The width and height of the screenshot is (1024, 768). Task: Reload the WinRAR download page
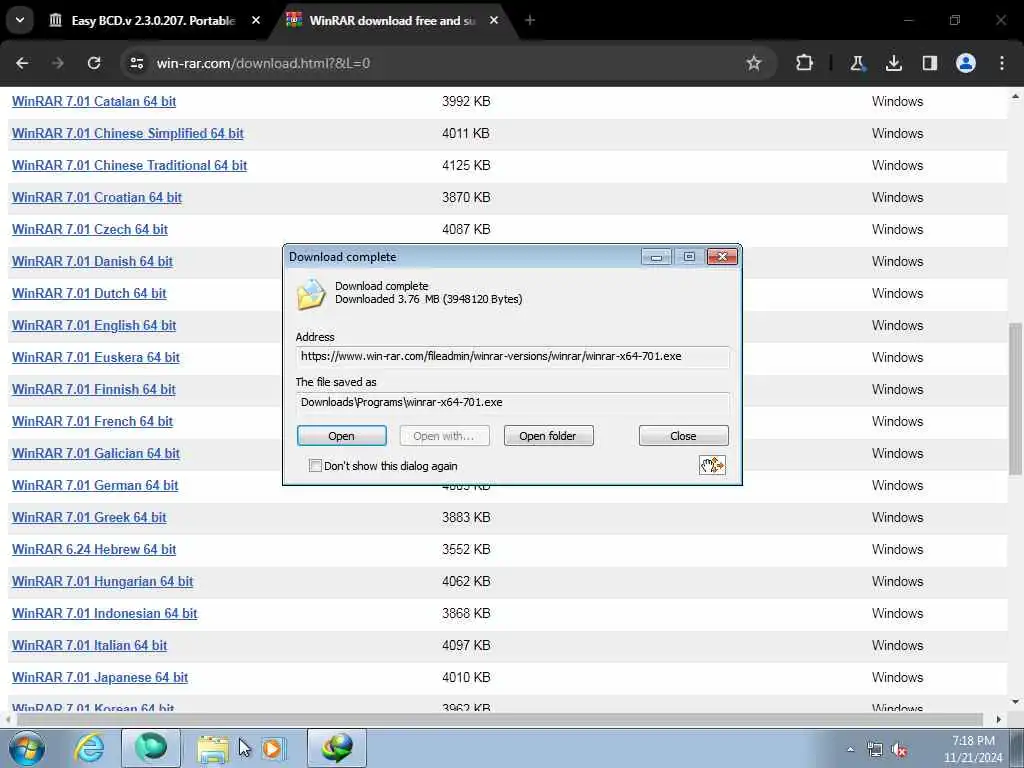94,63
